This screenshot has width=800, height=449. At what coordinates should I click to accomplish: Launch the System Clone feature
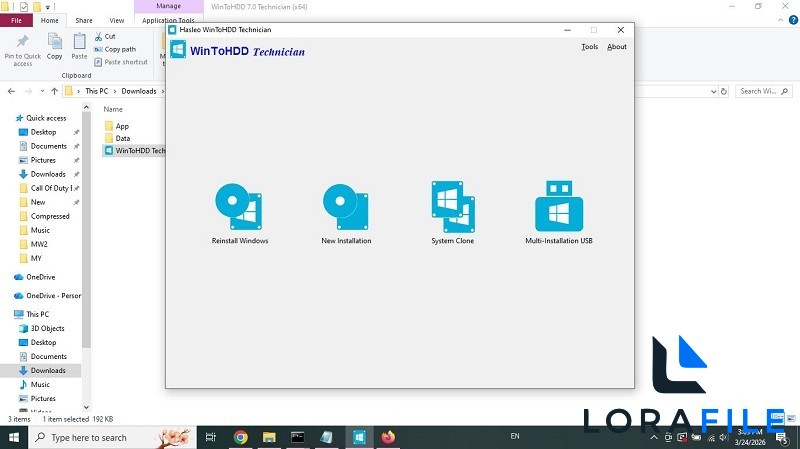point(453,213)
